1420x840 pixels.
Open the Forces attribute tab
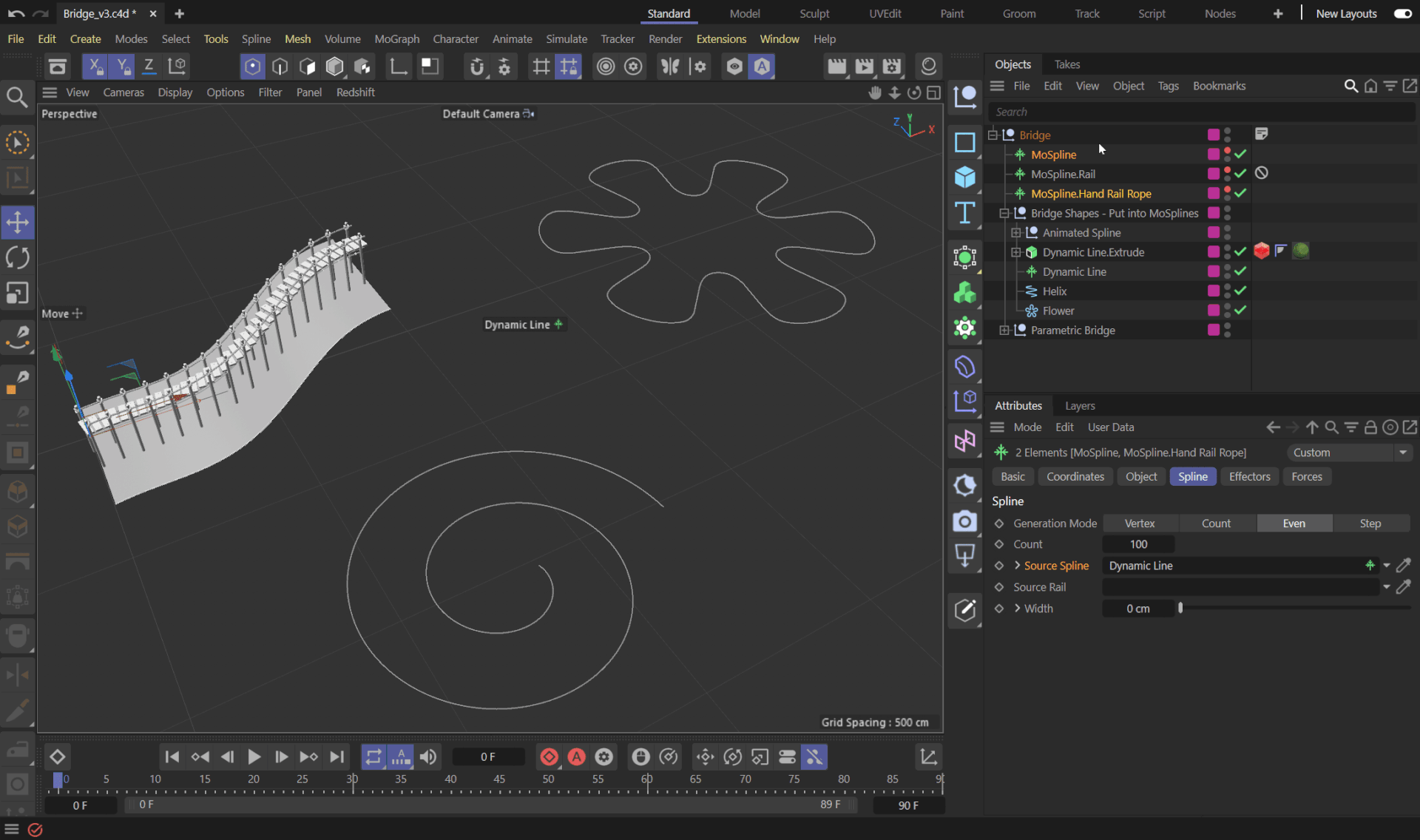click(1307, 477)
